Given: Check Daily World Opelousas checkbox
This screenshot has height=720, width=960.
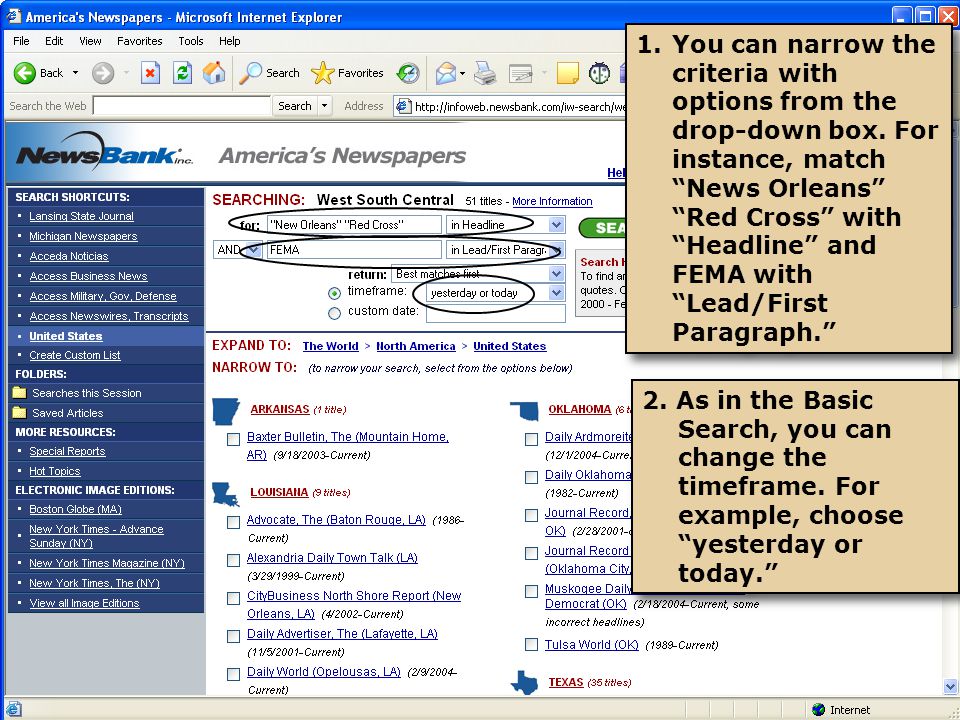Looking at the screenshot, I should pos(233,674).
